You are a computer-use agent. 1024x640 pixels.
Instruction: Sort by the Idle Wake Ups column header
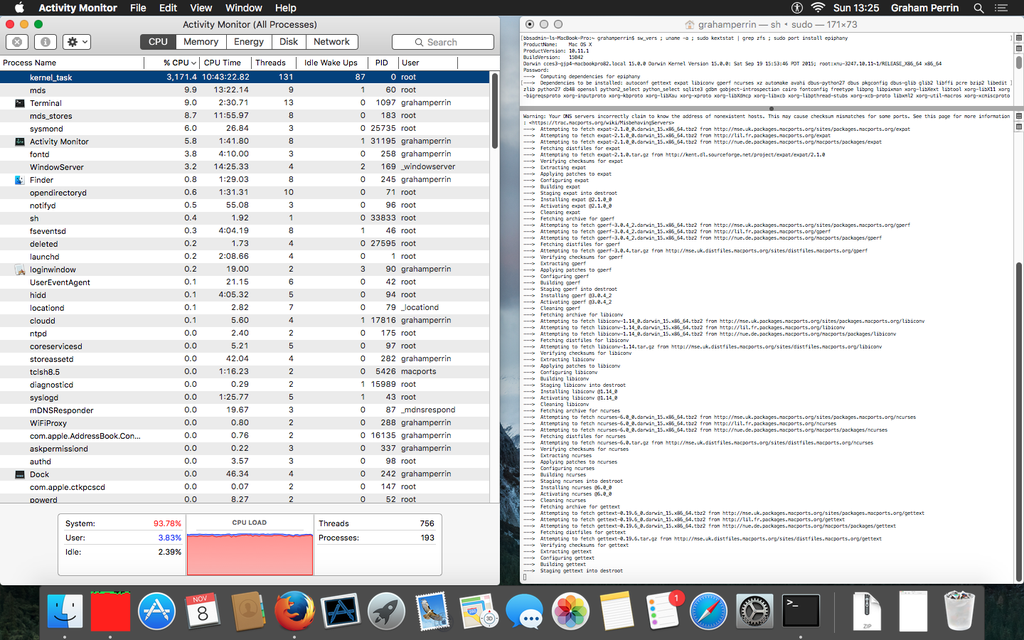pos(331,63)
